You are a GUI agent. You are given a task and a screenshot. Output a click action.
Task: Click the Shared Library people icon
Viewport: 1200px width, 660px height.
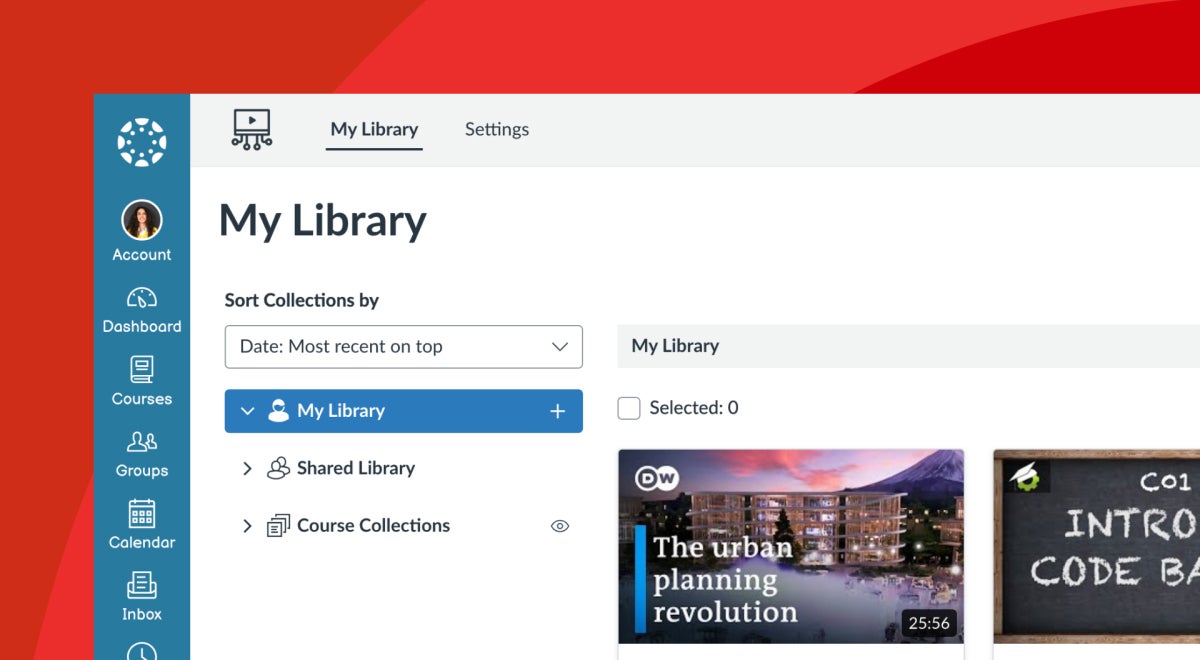[278, 468]
